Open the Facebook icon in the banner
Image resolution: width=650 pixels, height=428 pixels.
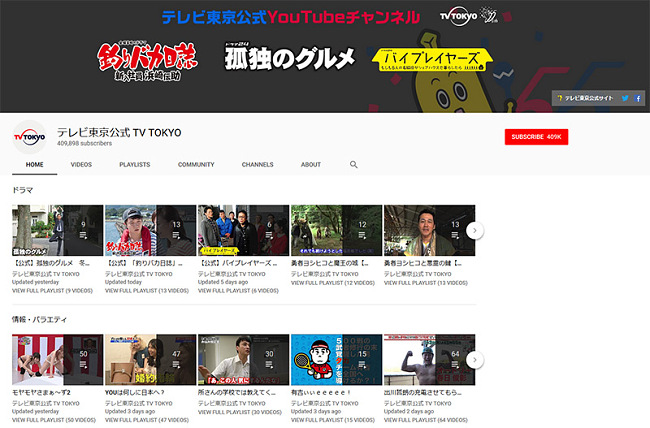[x=638, y=98]
